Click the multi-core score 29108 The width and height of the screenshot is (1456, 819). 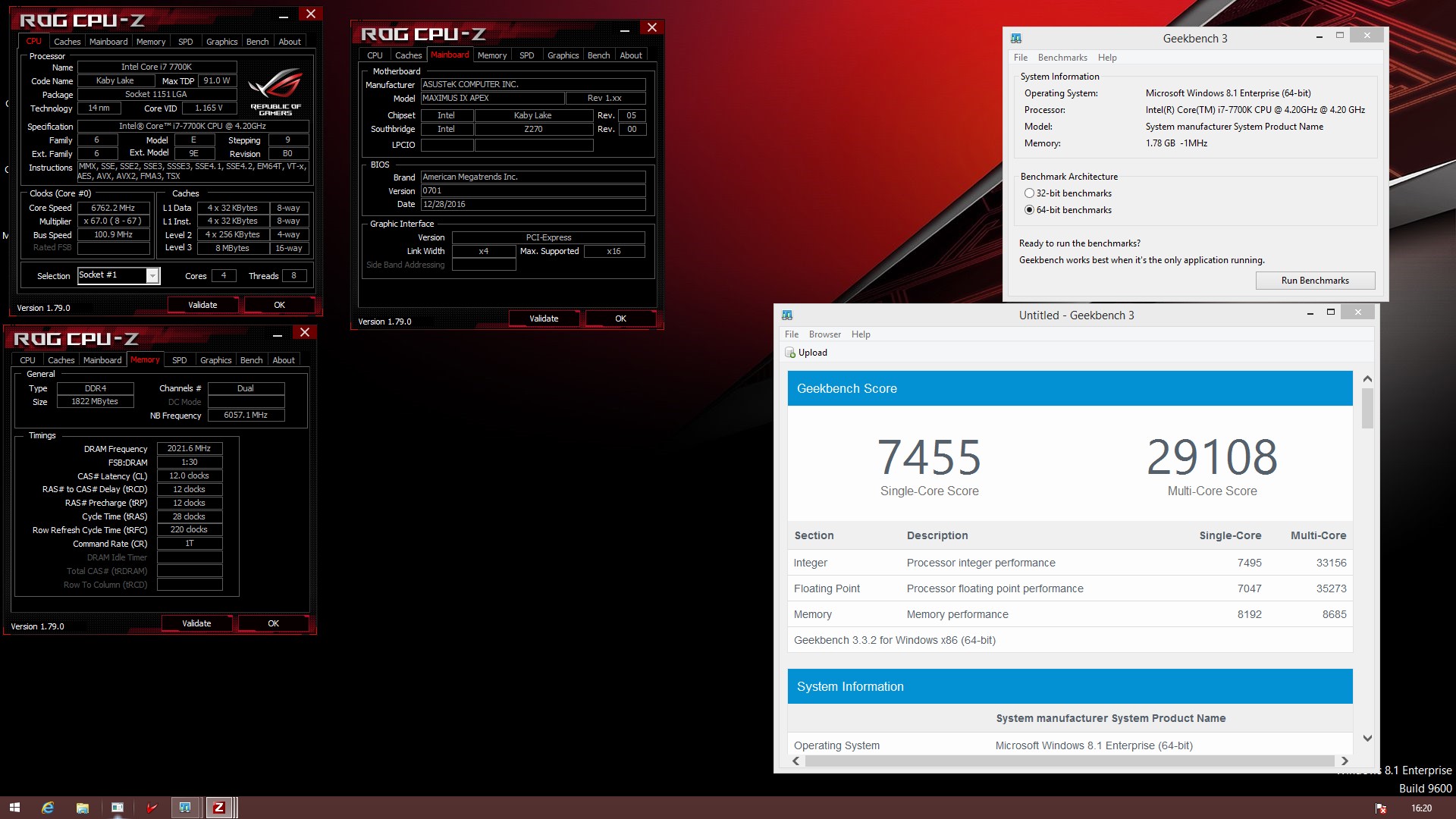click(x=1212, y=457)
